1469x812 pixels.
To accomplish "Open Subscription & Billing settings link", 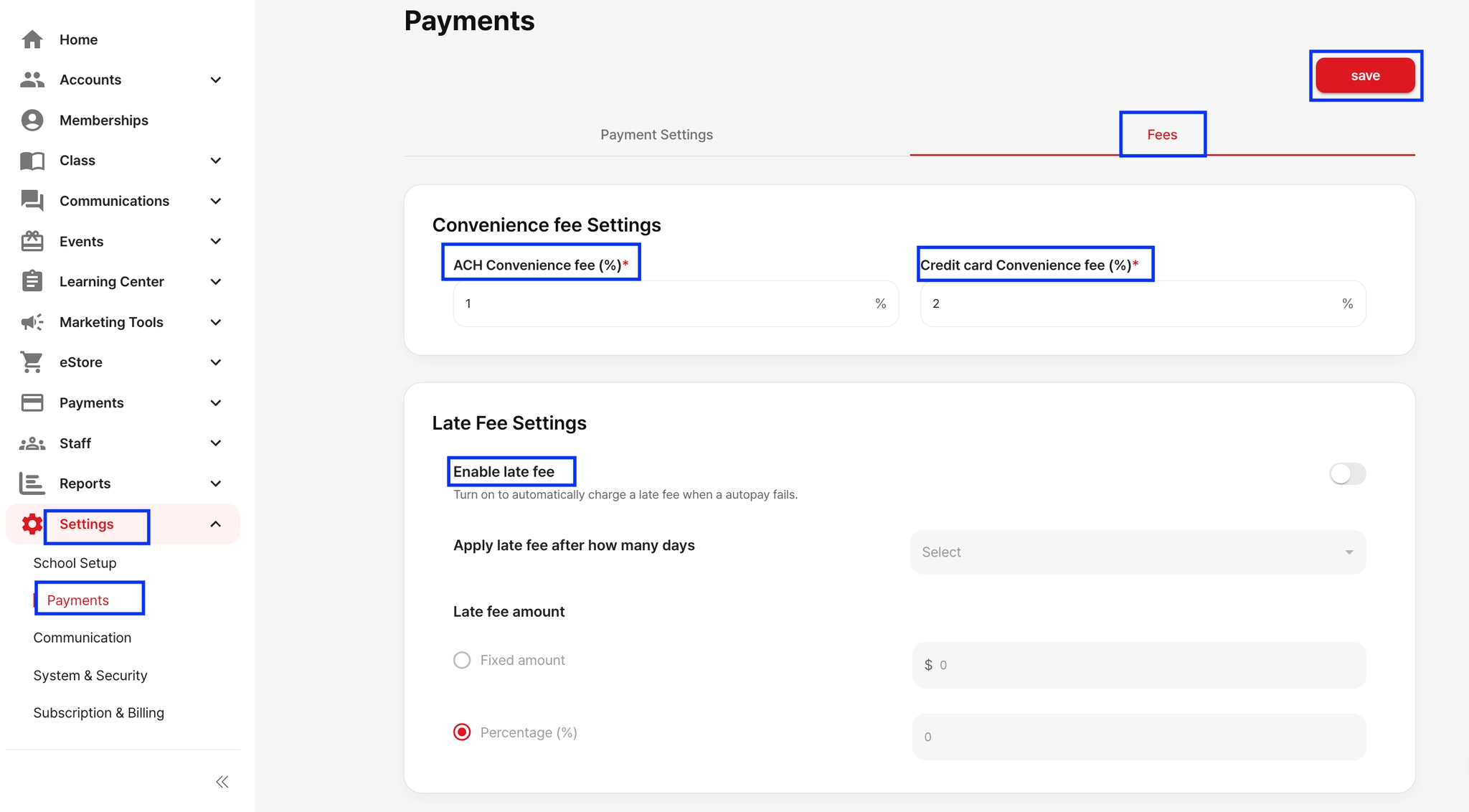I will click(x=99, y=713).
